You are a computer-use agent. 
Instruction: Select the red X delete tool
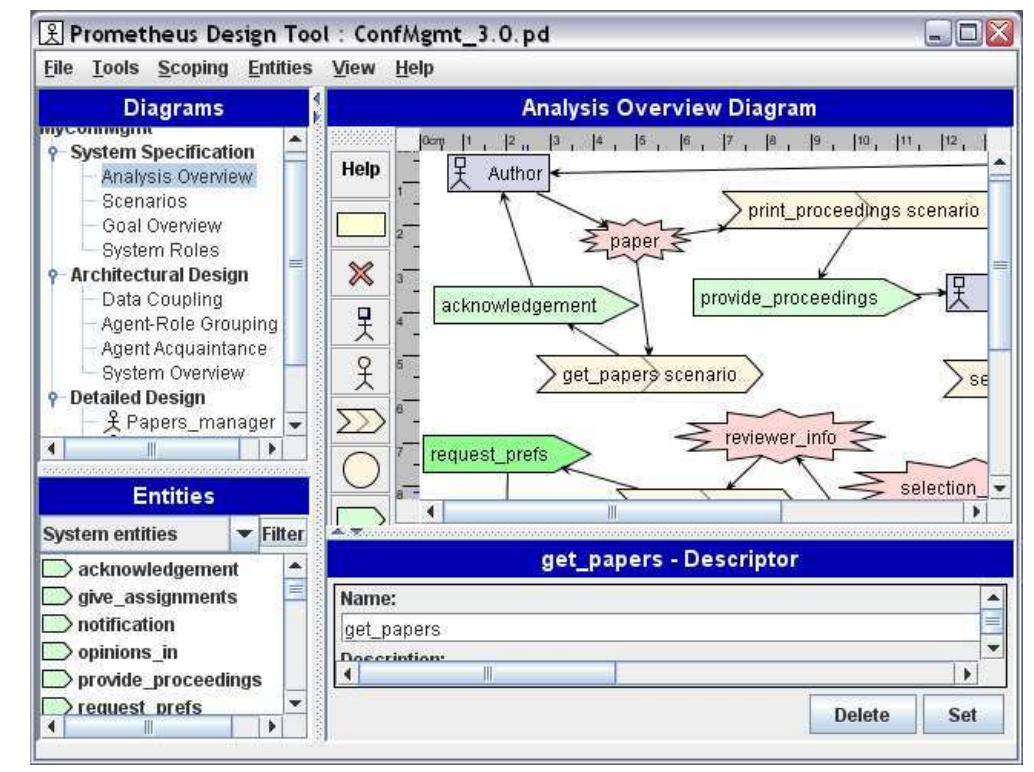[361, 273]
